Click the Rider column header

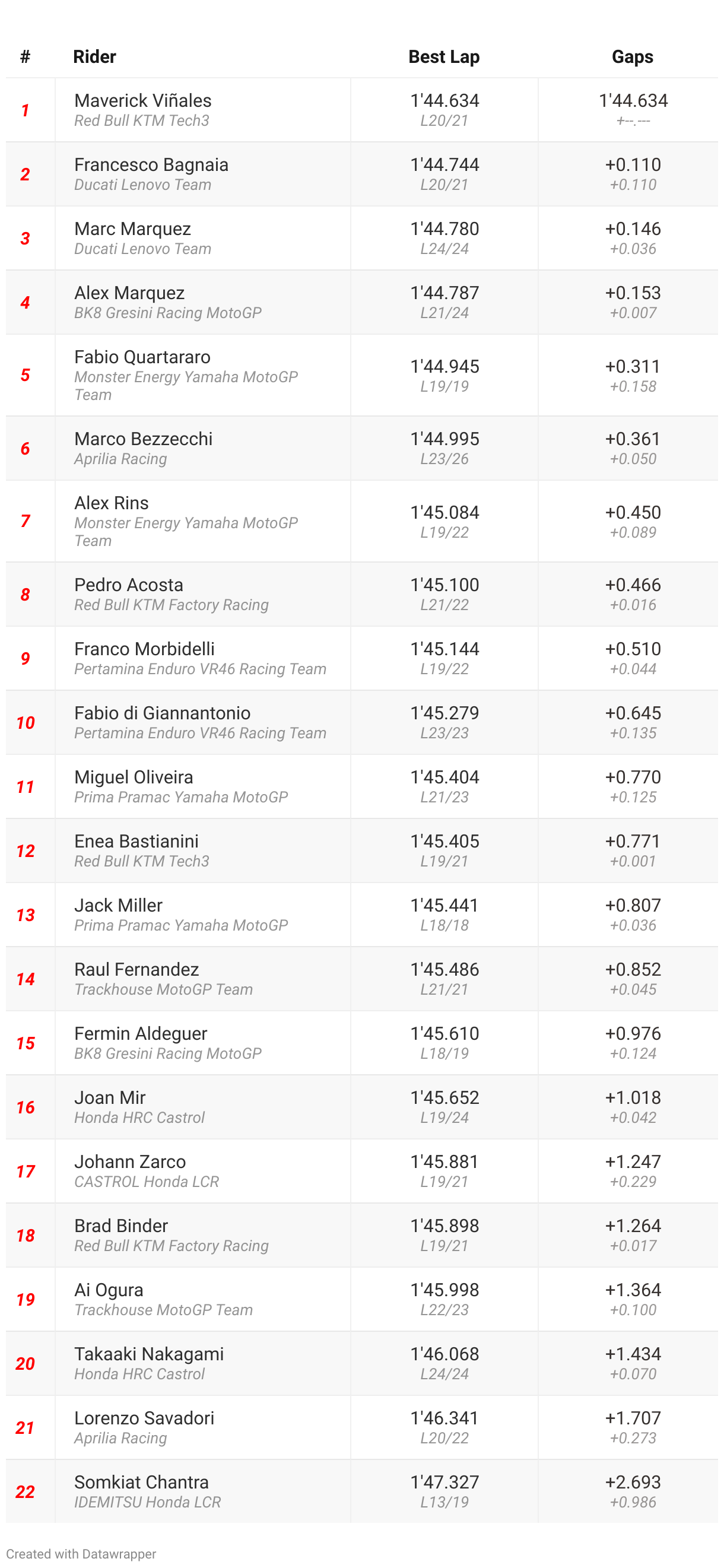pyautogui.click(x=94, y=56)
